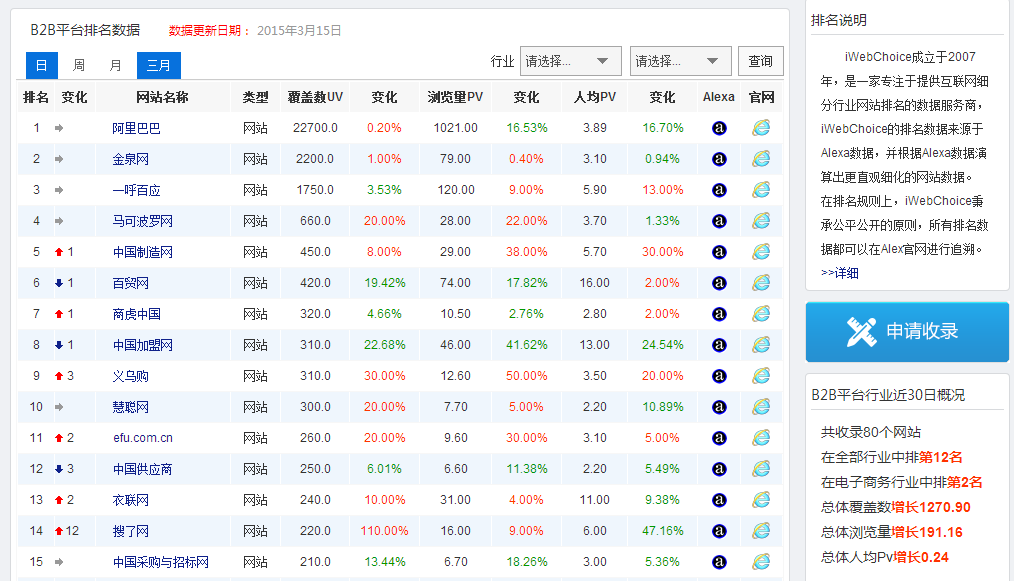
Task: Click the Alexa icon in the 百贸网 row
Action: [x=718, y=283]
